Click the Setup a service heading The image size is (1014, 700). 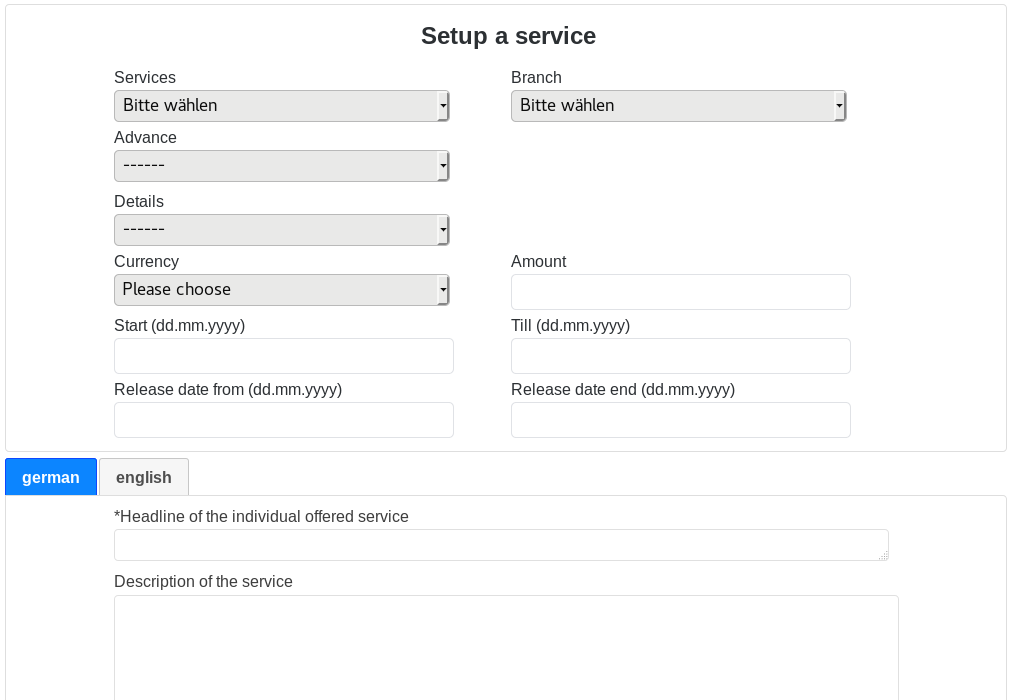508,36
